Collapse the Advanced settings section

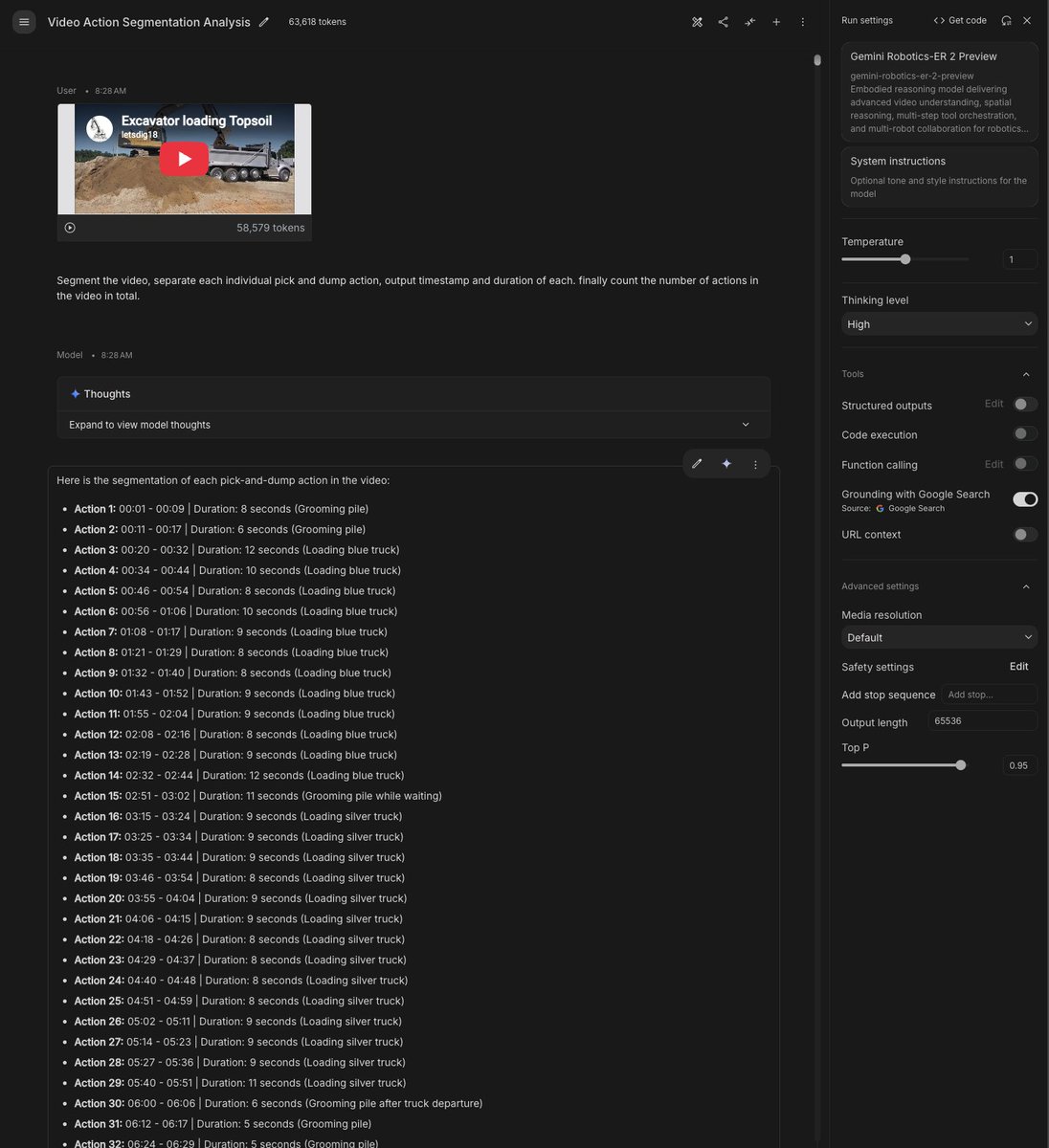pos(1026,586)
